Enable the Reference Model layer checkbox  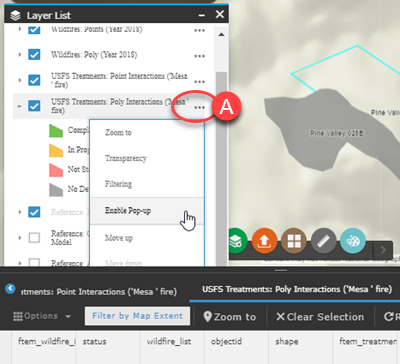tap(34, 238)
